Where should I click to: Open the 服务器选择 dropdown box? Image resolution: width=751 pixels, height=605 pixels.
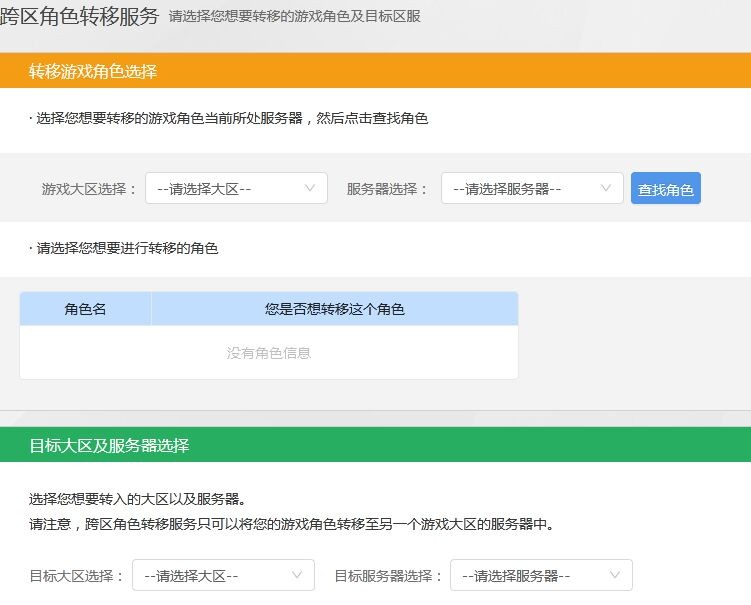(x=532, y=188)
